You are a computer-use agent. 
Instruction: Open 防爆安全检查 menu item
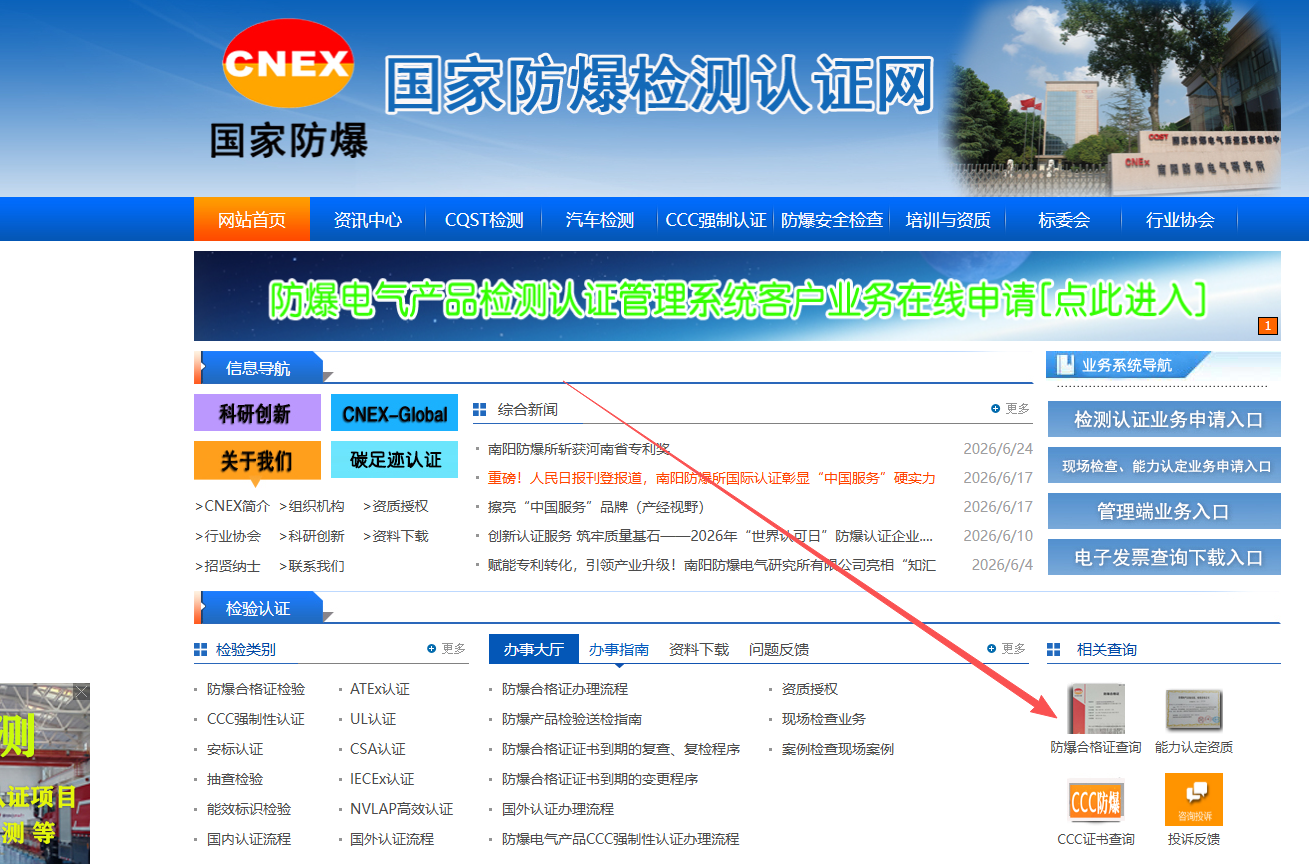[x=832, y=220]
